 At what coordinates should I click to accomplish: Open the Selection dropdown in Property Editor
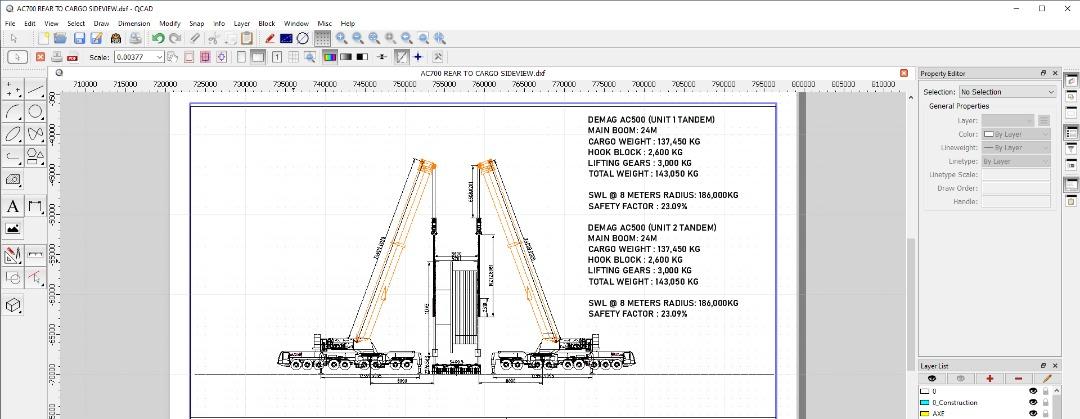[x=1007, y=92]
